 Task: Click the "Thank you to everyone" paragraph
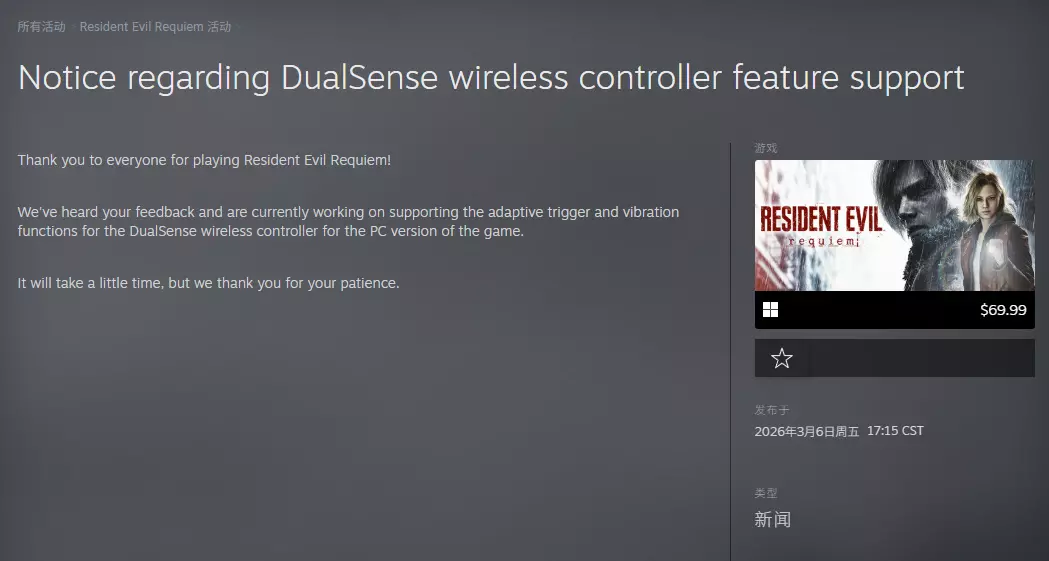(x=204, y=160)
